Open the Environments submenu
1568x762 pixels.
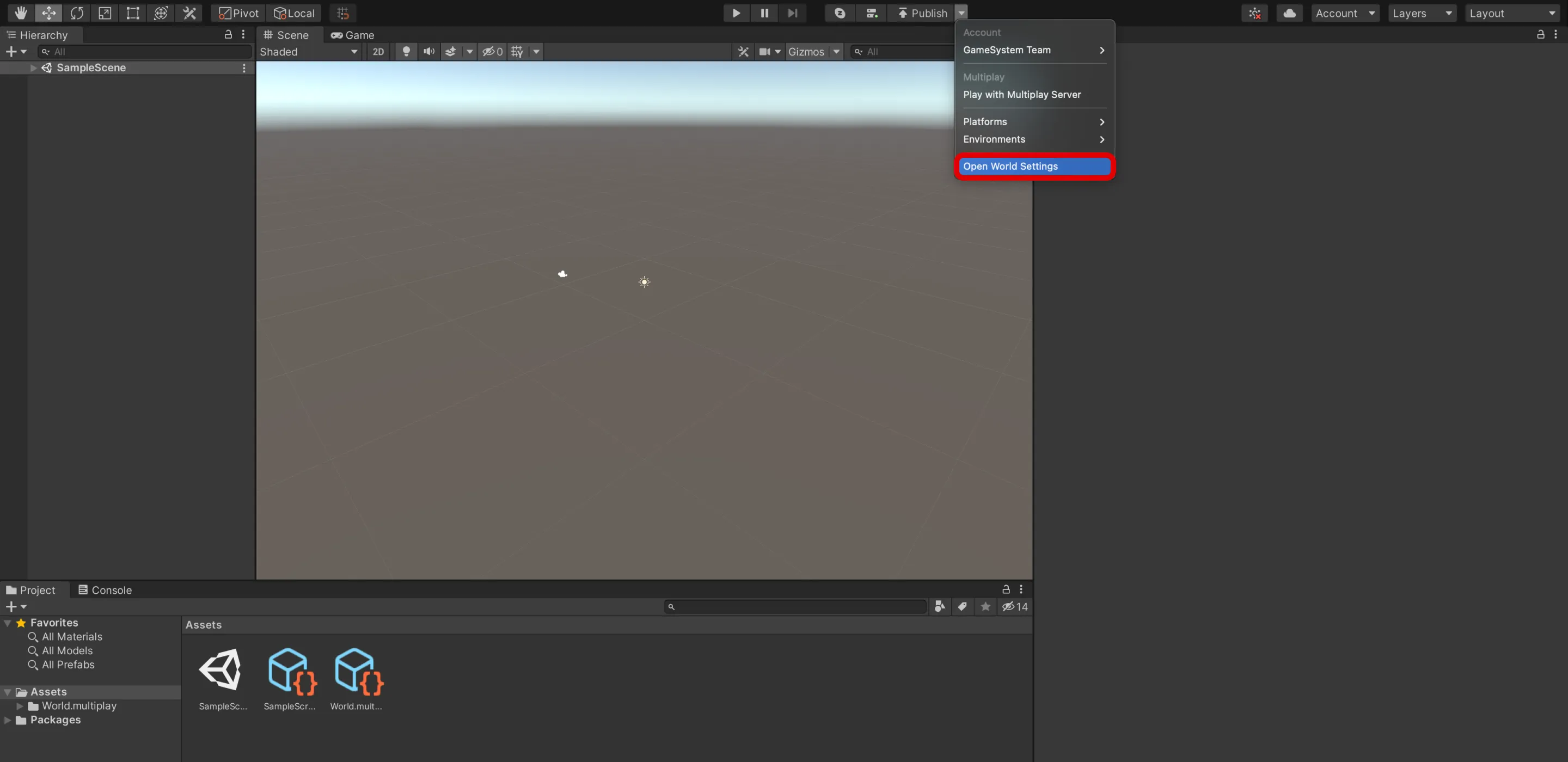pos(1034,139)
